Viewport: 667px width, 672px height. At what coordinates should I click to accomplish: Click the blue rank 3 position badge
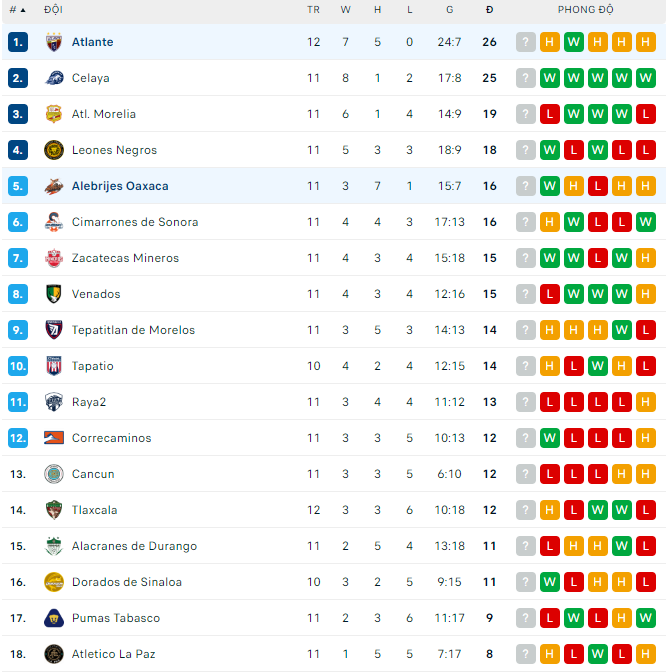click(x=18, y=114)
